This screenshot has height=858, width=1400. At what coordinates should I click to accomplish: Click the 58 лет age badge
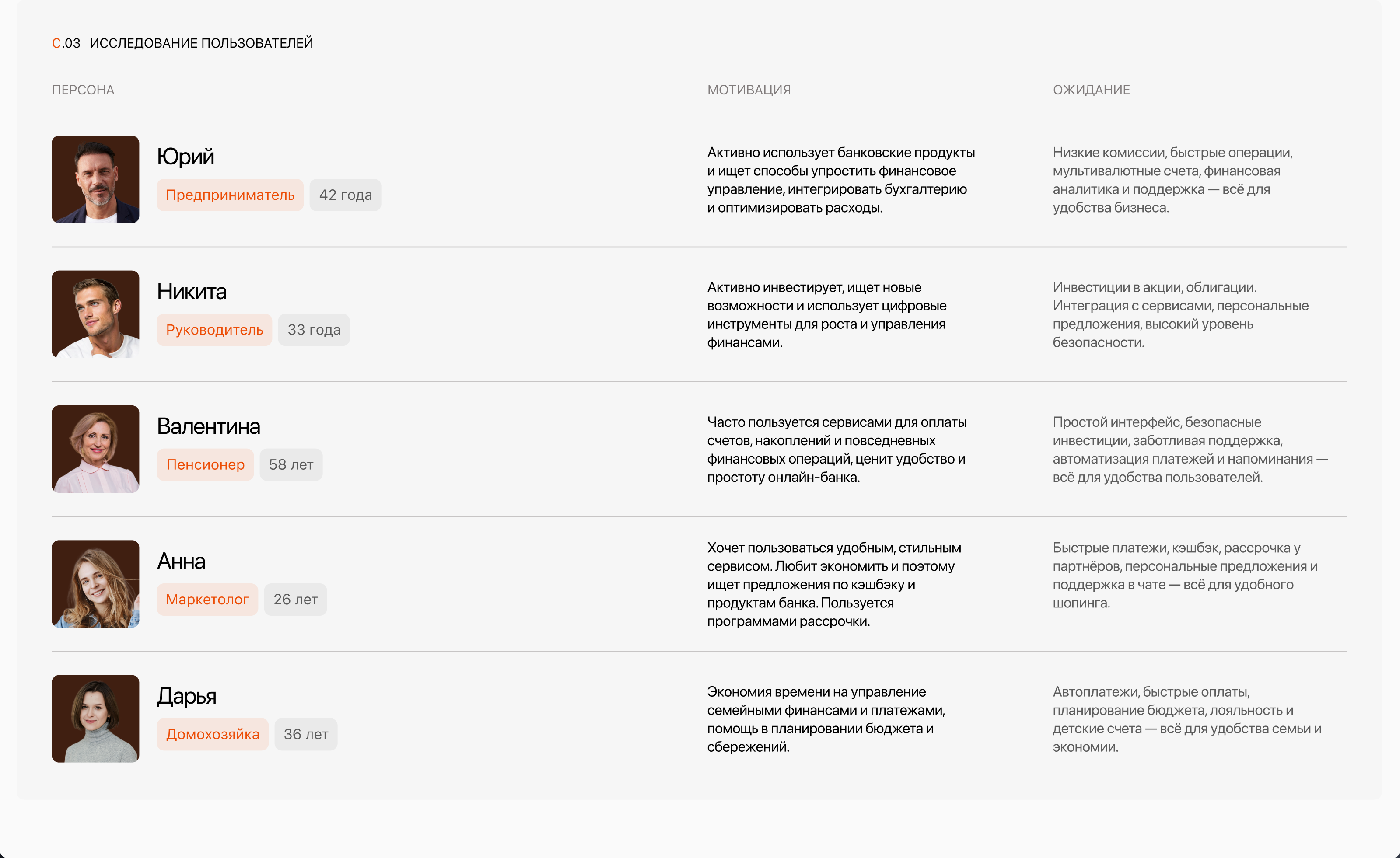click(291, 465)
